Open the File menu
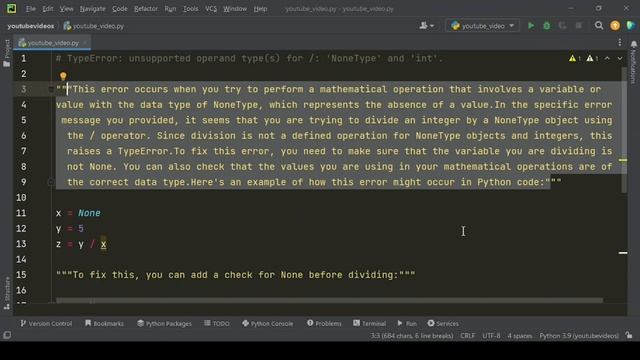The height and width of the screenshot is (360, 640). (x=31, y=9)
